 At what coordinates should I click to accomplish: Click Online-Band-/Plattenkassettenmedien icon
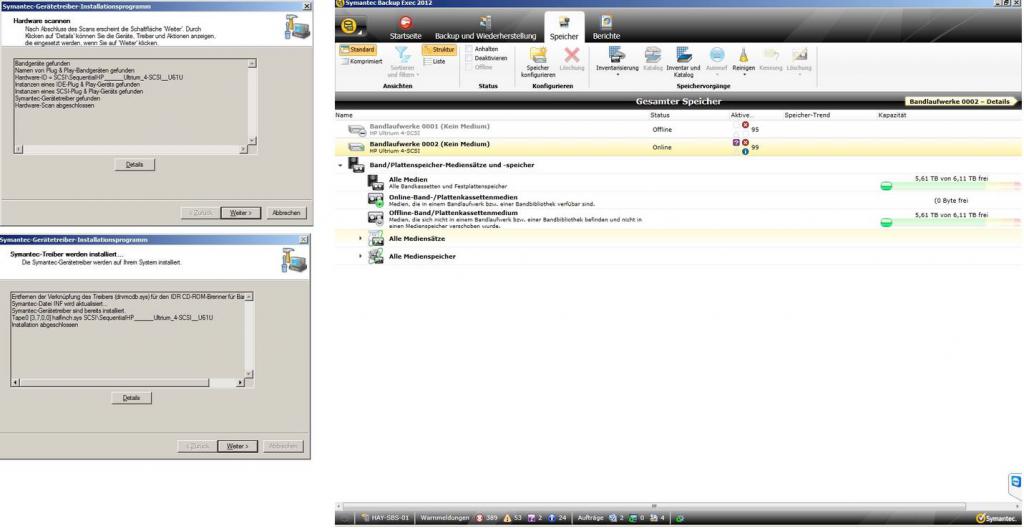point(376,200)
